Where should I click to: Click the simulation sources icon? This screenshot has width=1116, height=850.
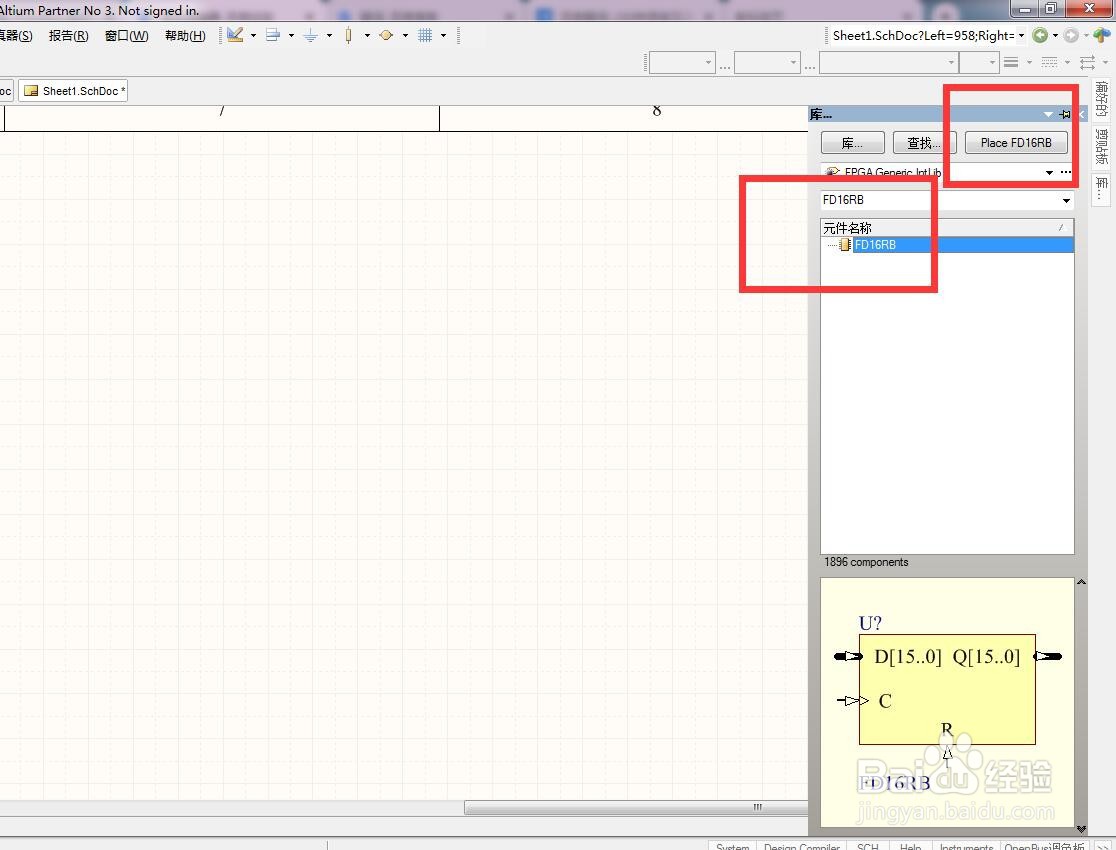(x=386, y=35)
